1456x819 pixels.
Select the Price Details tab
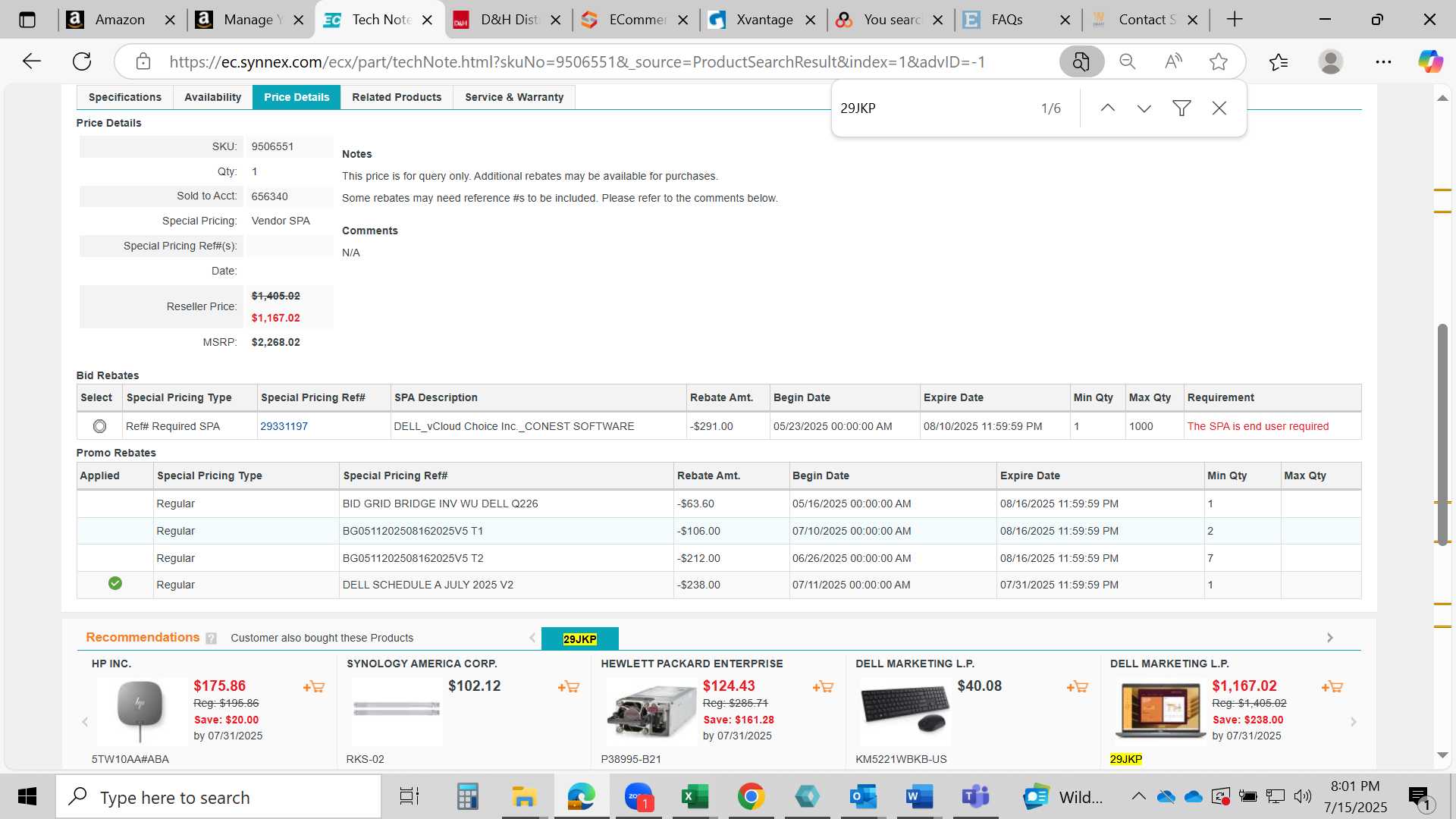[x=297, y=97]
